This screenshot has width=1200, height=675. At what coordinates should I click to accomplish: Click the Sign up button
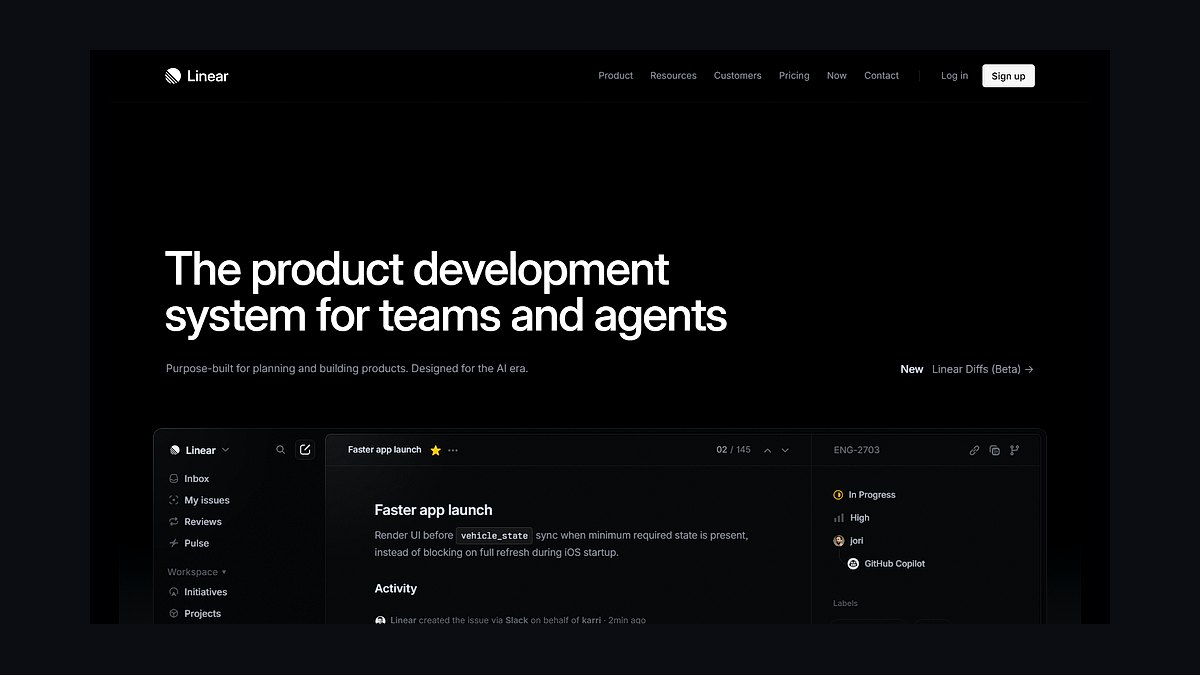click(1008, 76)
